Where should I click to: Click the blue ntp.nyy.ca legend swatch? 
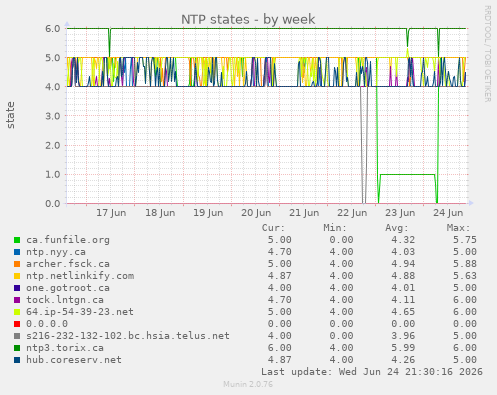coord(17,252)
